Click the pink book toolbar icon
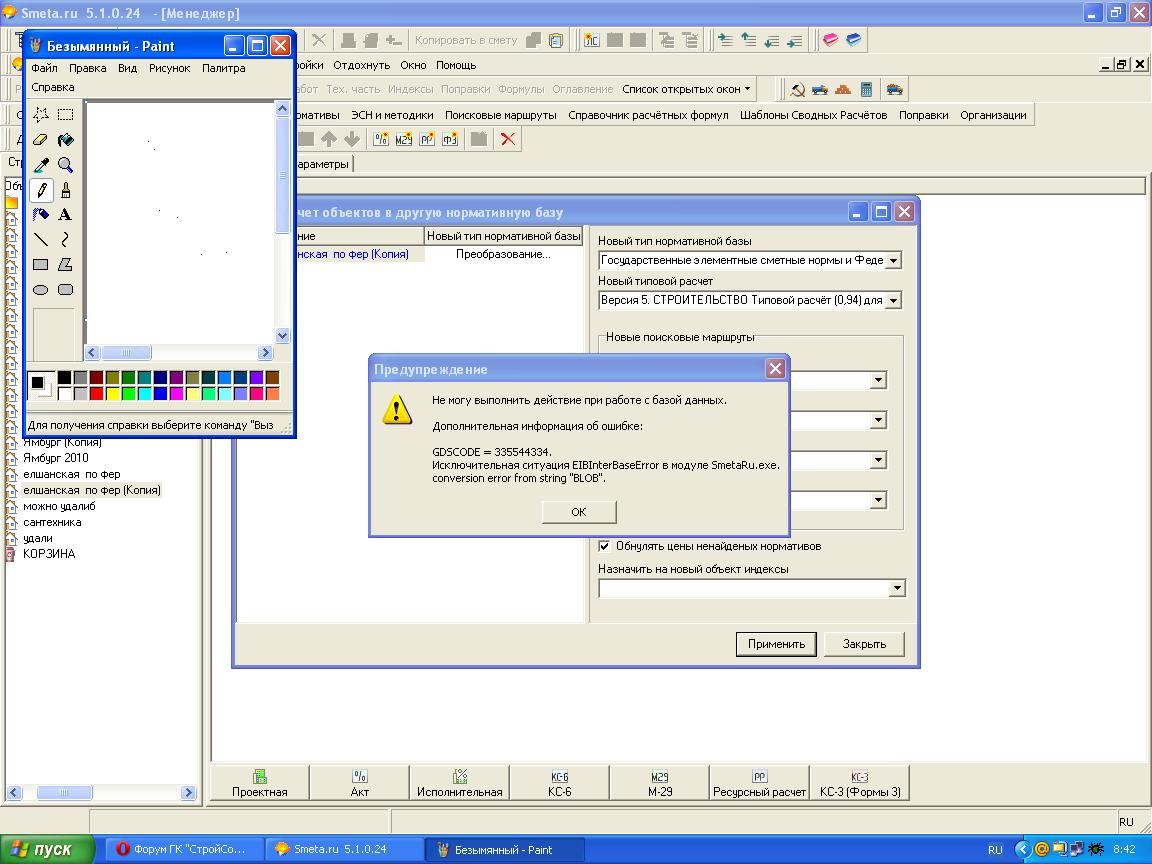Viewport: 1152px width, 864px height. (830, 40)
